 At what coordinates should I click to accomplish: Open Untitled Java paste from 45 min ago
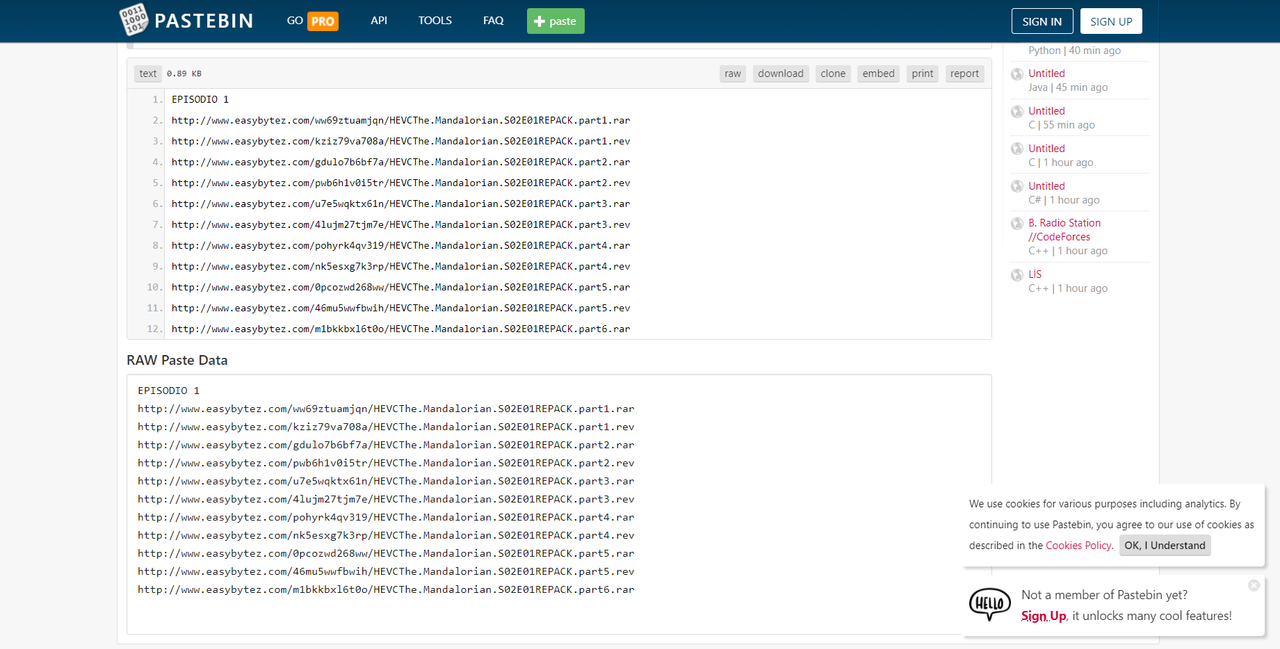[1046, 73]
